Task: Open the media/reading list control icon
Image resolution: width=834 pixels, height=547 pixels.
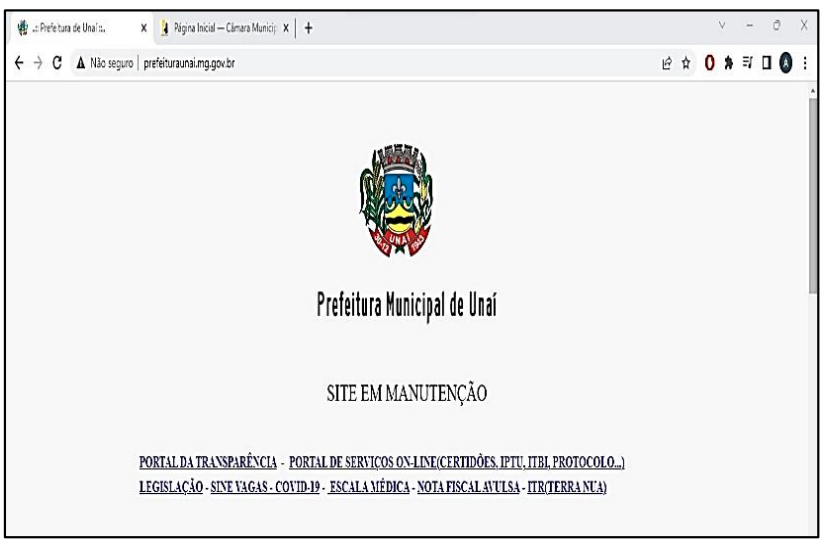Action: tap(747, 63)
